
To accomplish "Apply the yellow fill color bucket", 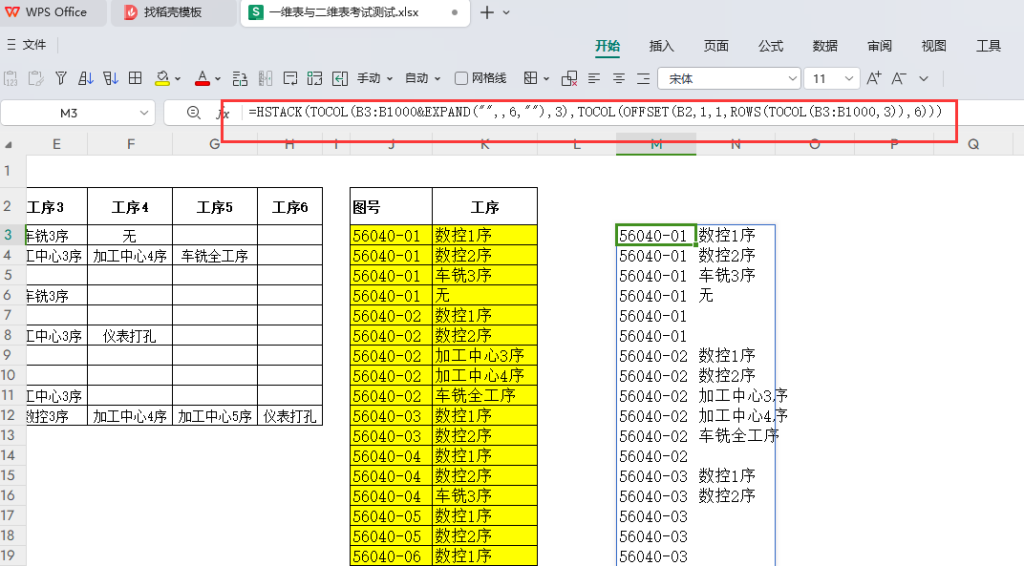I will [162, 78].
